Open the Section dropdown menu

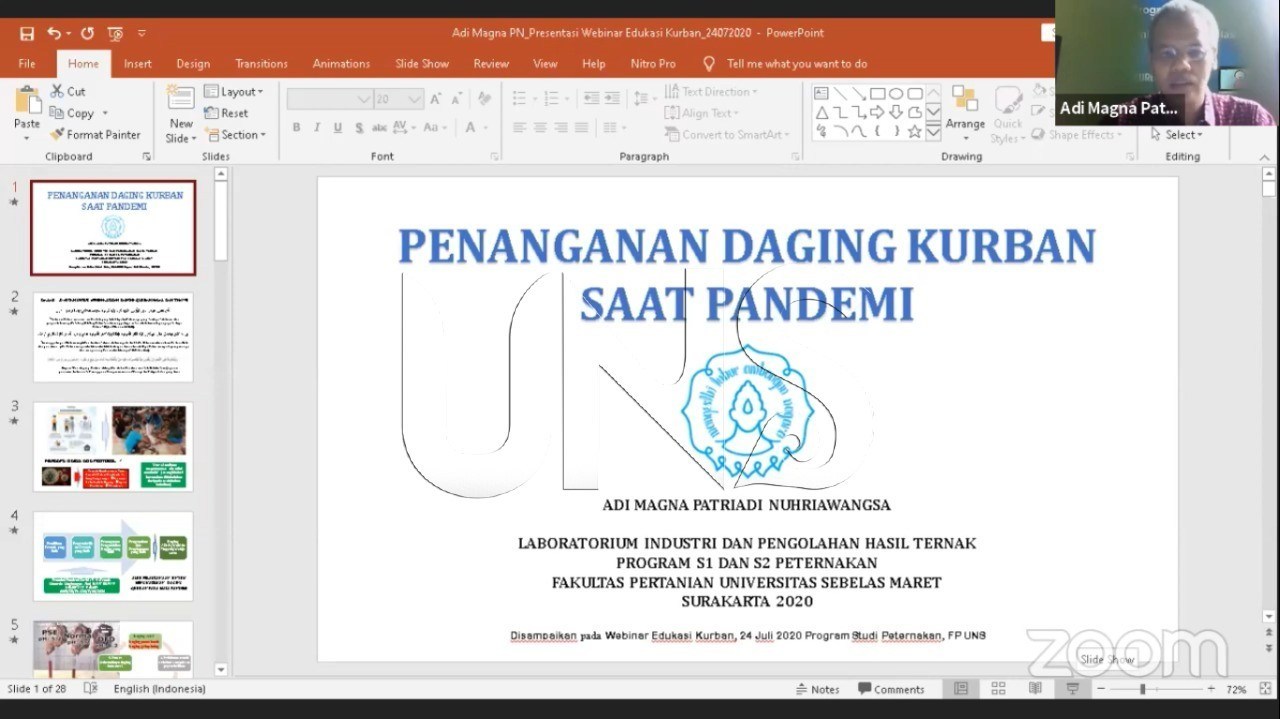point(236,134)
